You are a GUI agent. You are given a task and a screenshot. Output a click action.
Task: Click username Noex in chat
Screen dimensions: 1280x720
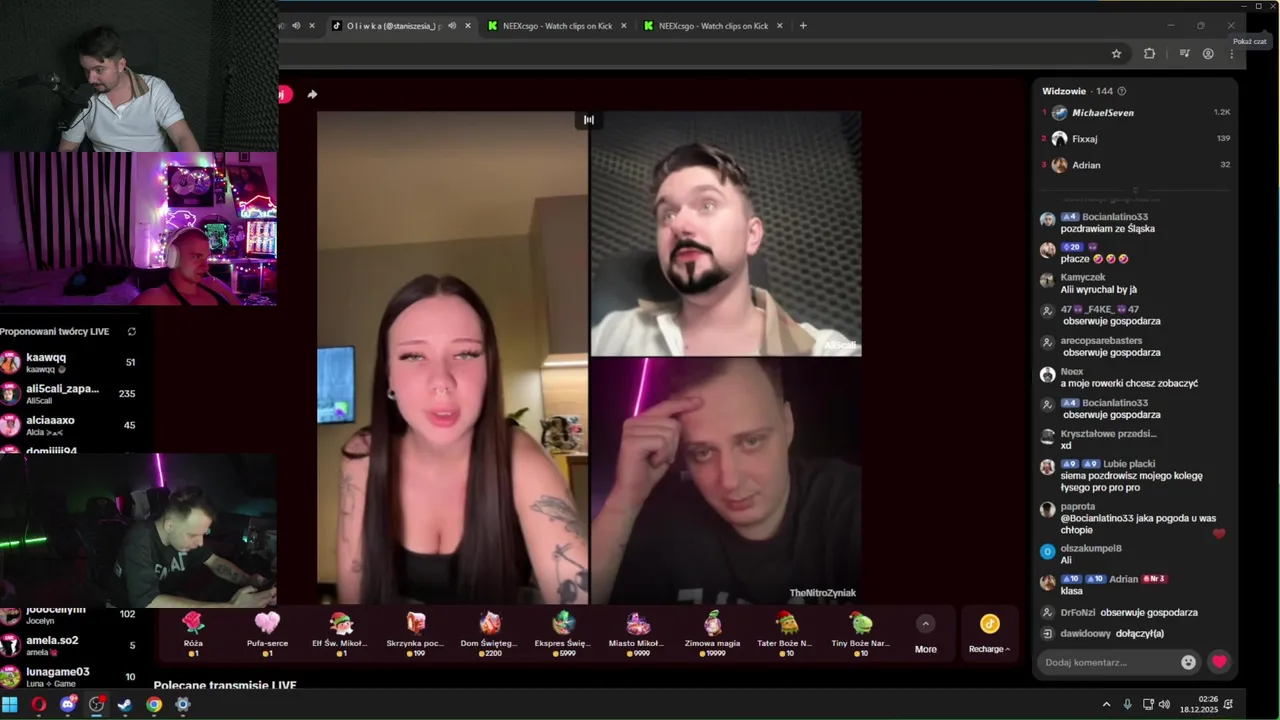coord(1072,371)
